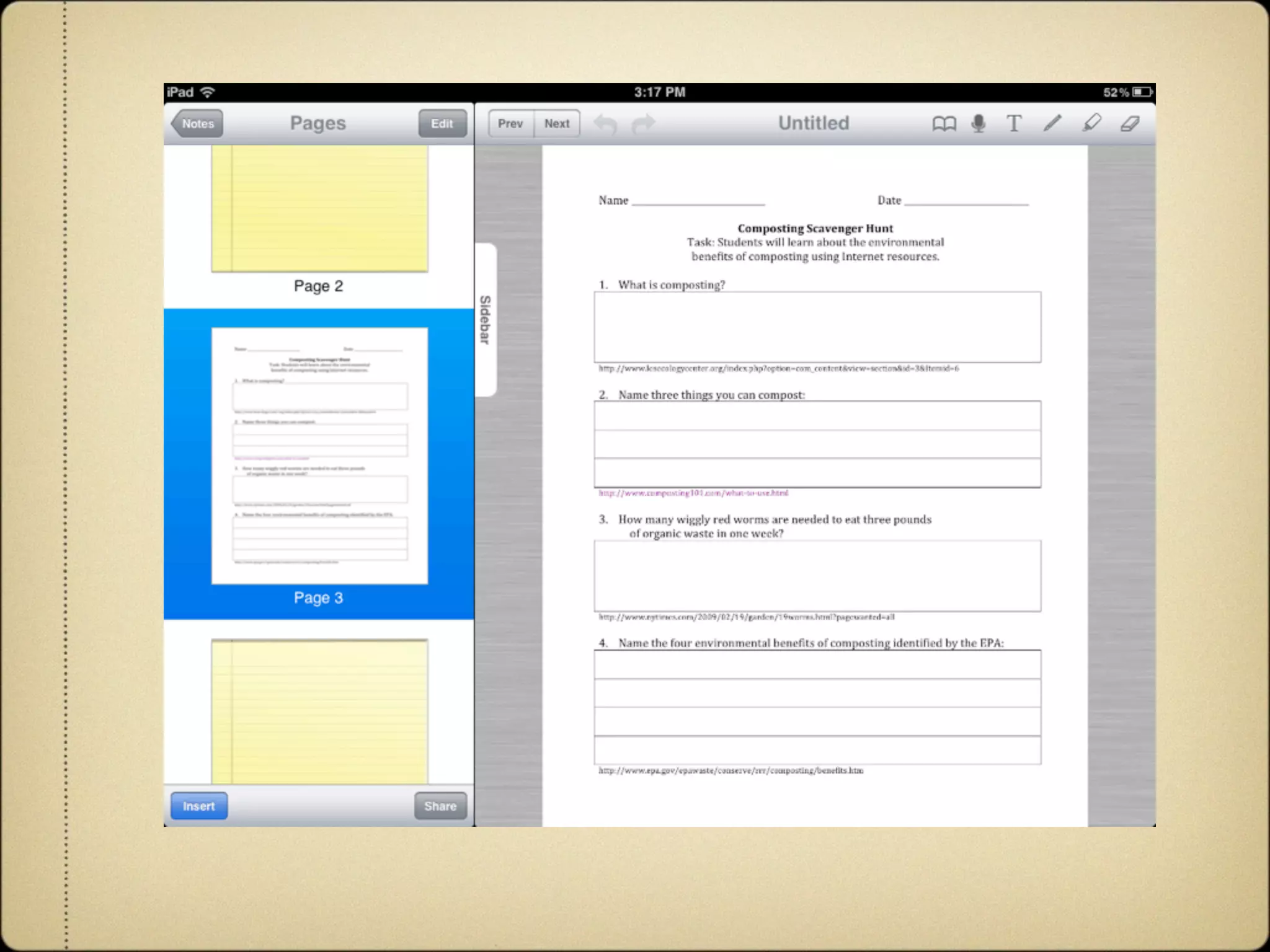Open the book library icon
1270x952 pixels.
point(944,124)
